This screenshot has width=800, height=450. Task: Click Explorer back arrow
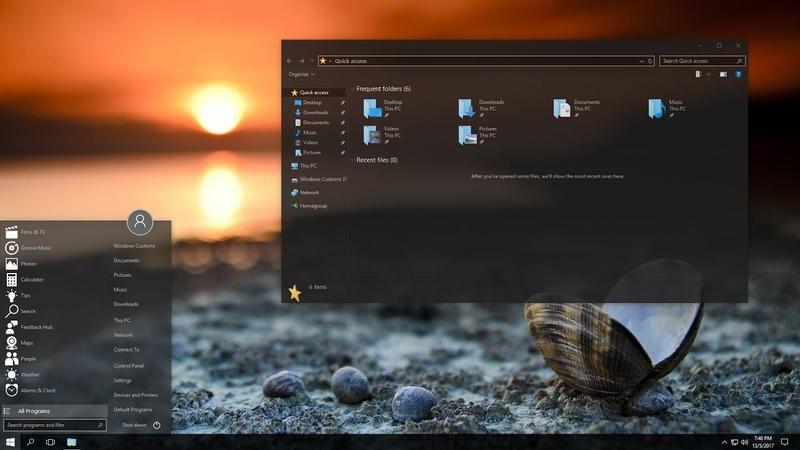click(289, 61)
